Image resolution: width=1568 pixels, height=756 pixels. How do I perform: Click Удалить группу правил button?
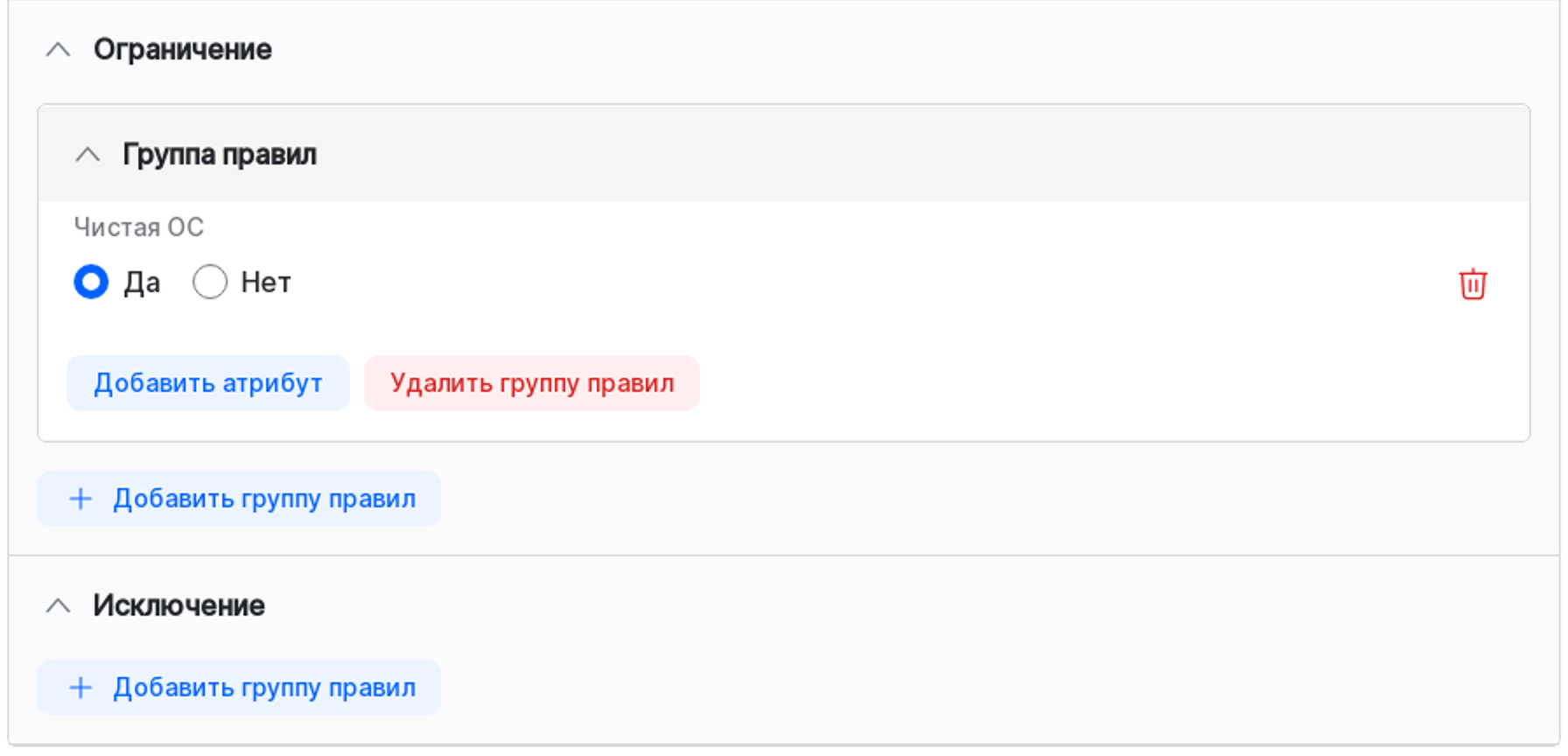click(532, 383)
